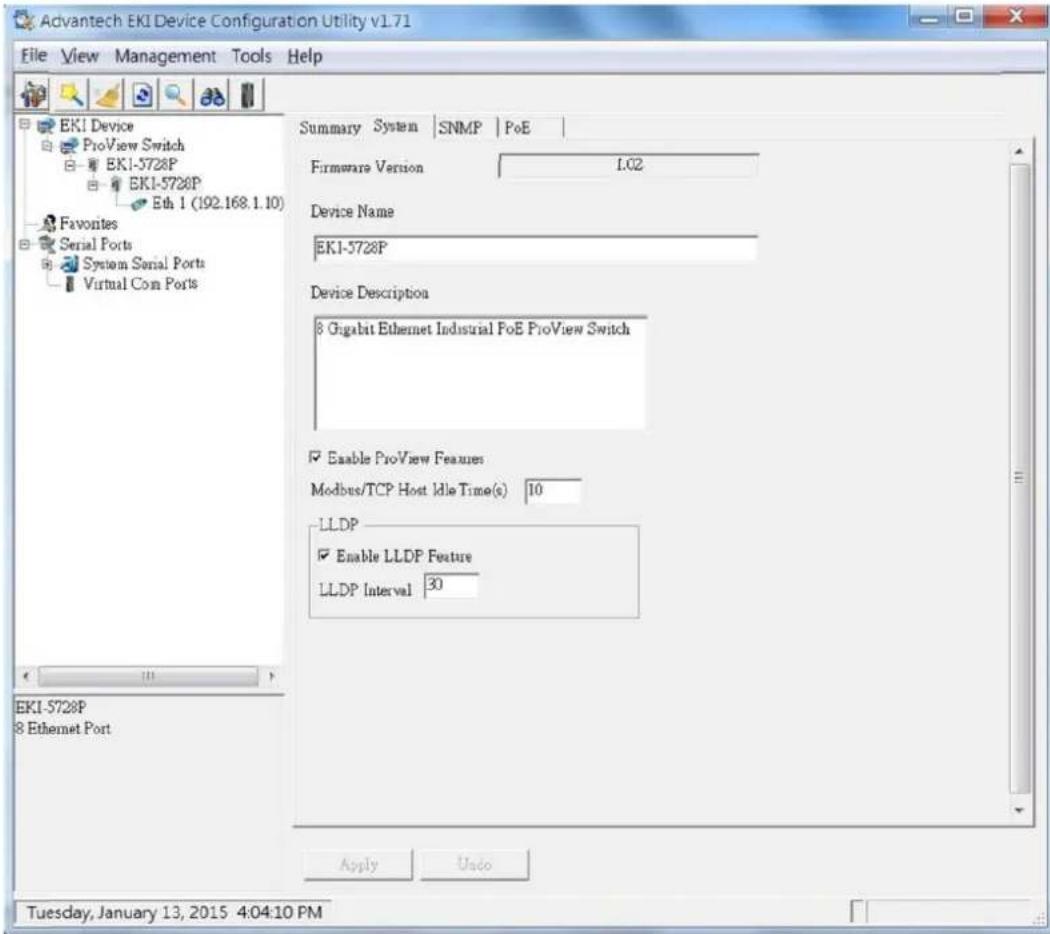Collapse the first EKI-5728P tree node

tap(70, 165)
